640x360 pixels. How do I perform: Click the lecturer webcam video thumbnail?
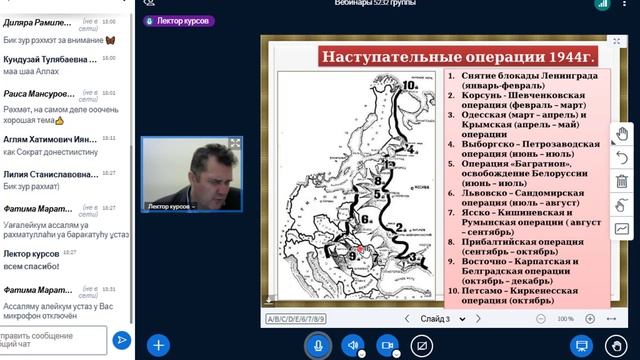(x=192, y=174)
